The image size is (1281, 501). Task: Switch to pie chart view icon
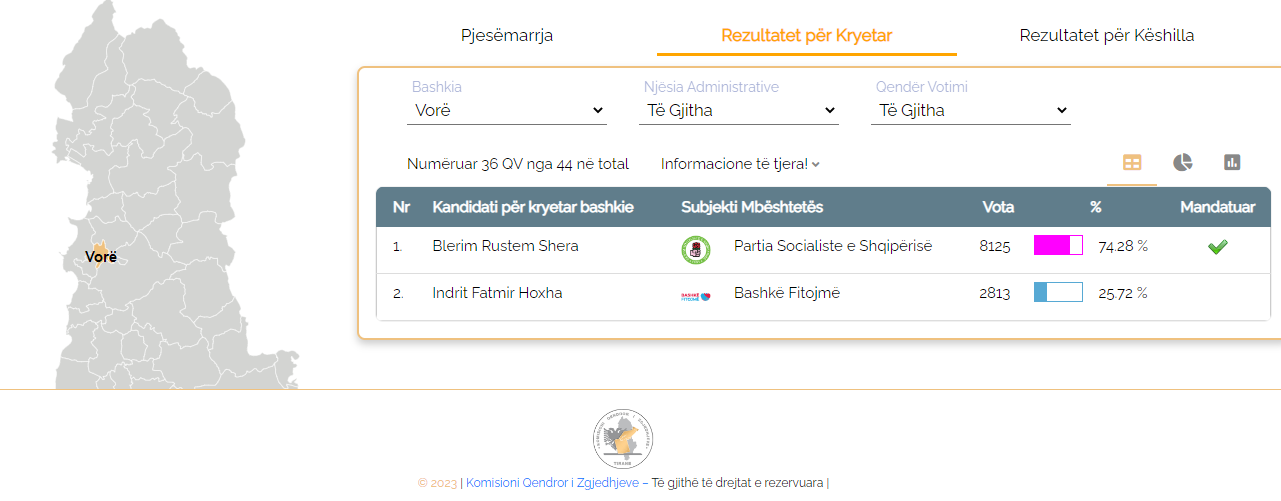click(x=1183, y=163)
